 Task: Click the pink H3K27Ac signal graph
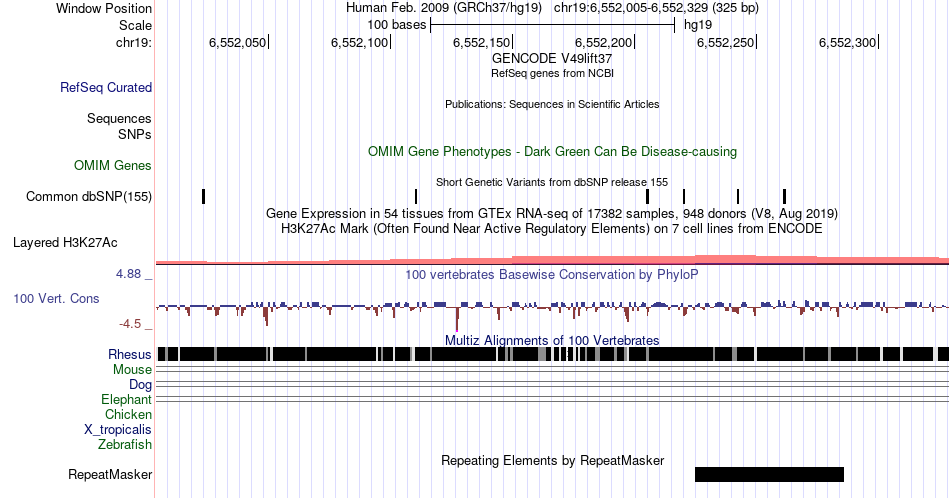tap(552, 259)
